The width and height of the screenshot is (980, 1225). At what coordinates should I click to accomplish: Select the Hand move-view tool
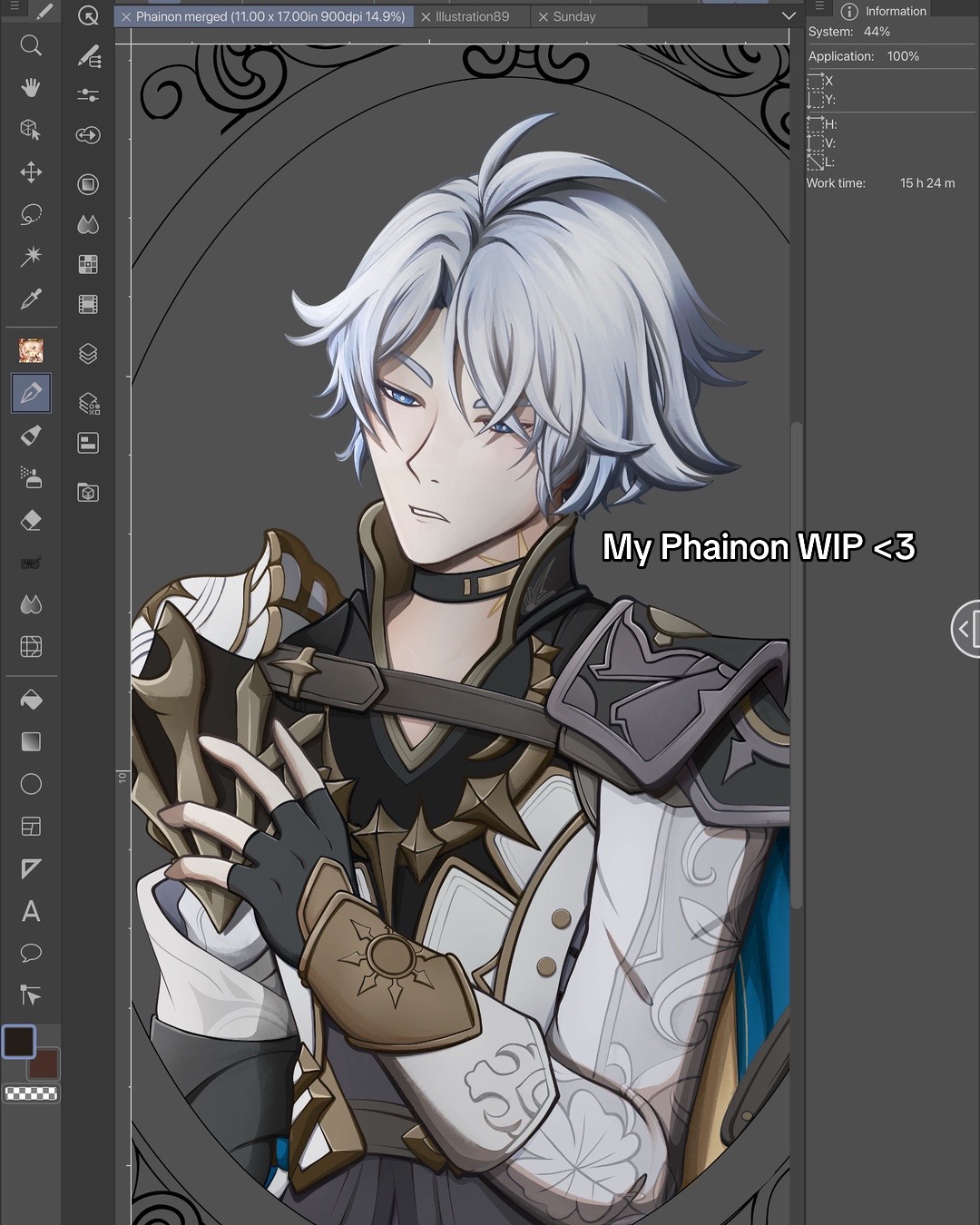point(31,88)
